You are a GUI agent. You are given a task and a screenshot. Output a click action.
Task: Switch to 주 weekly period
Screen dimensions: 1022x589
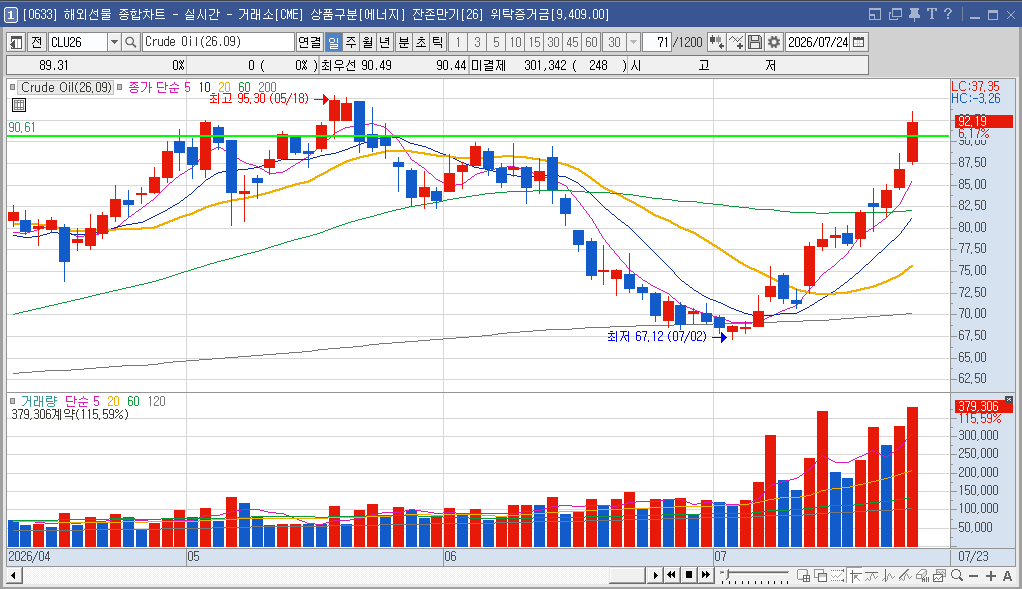point(351,42)
